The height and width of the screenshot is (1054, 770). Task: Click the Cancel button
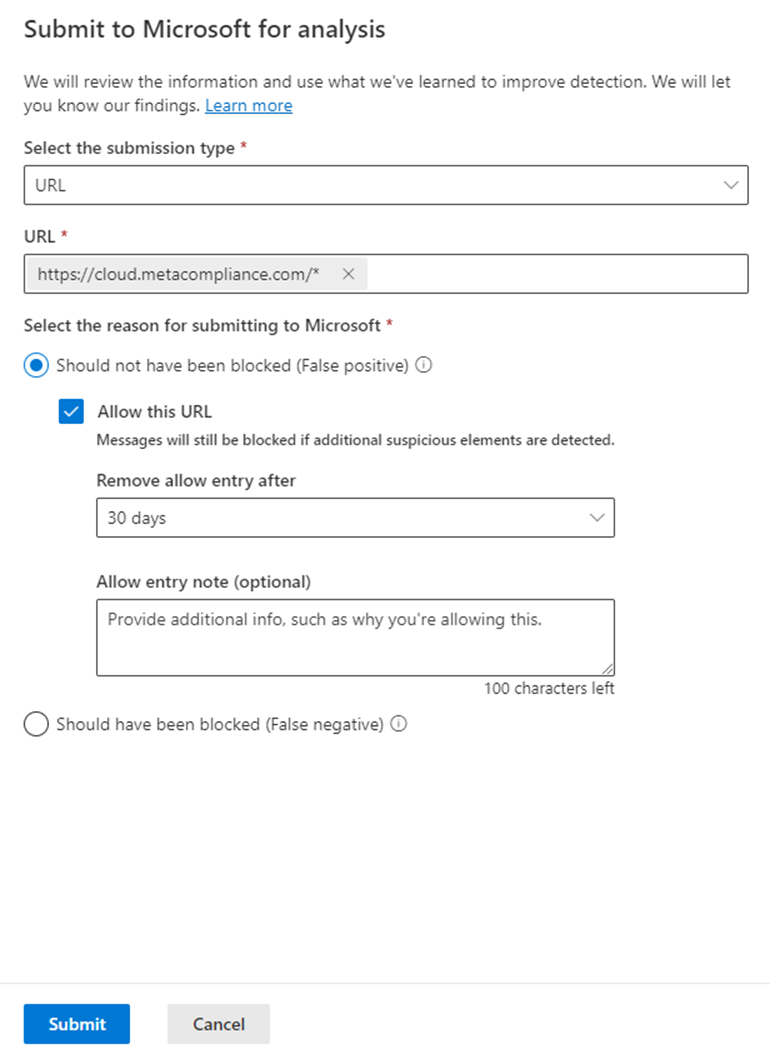point(218,1024)
